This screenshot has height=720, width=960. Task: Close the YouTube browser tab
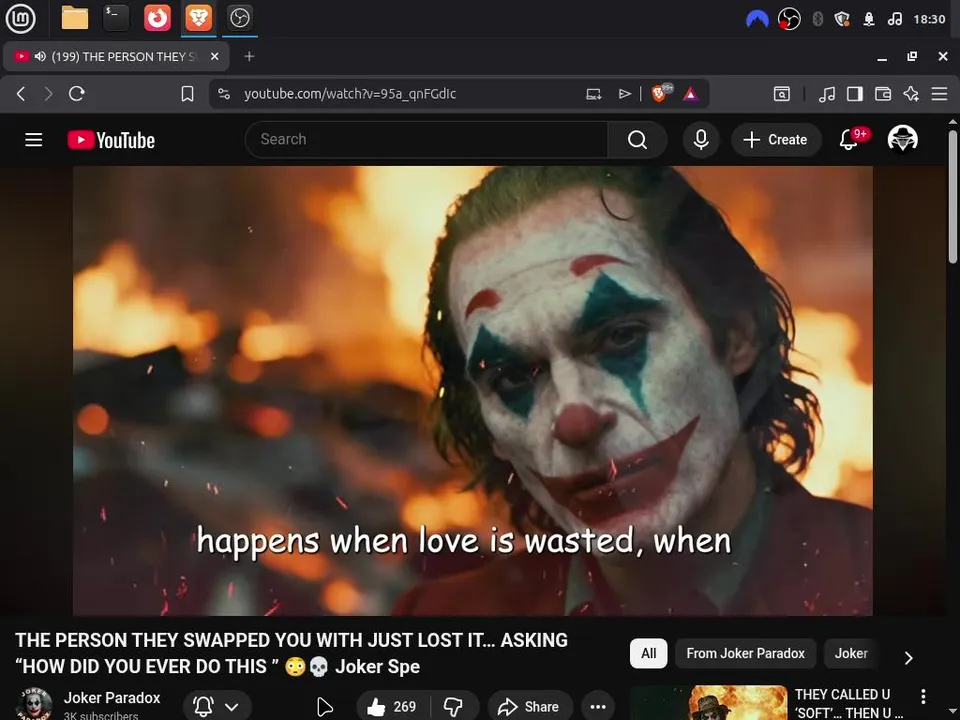click(214, 56)
